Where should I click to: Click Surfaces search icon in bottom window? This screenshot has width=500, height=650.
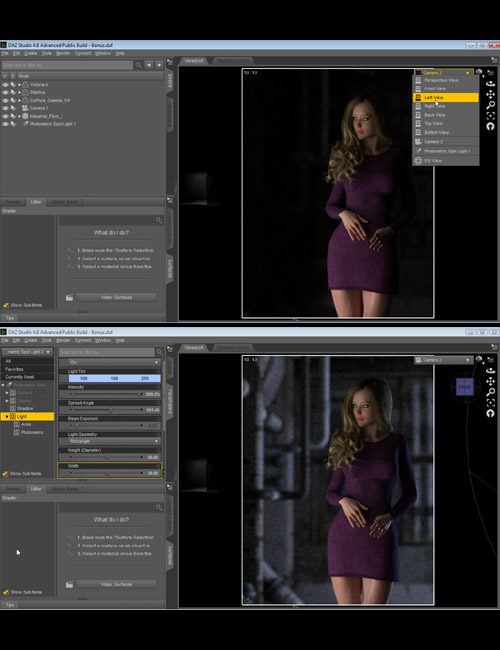coord(159,507)
